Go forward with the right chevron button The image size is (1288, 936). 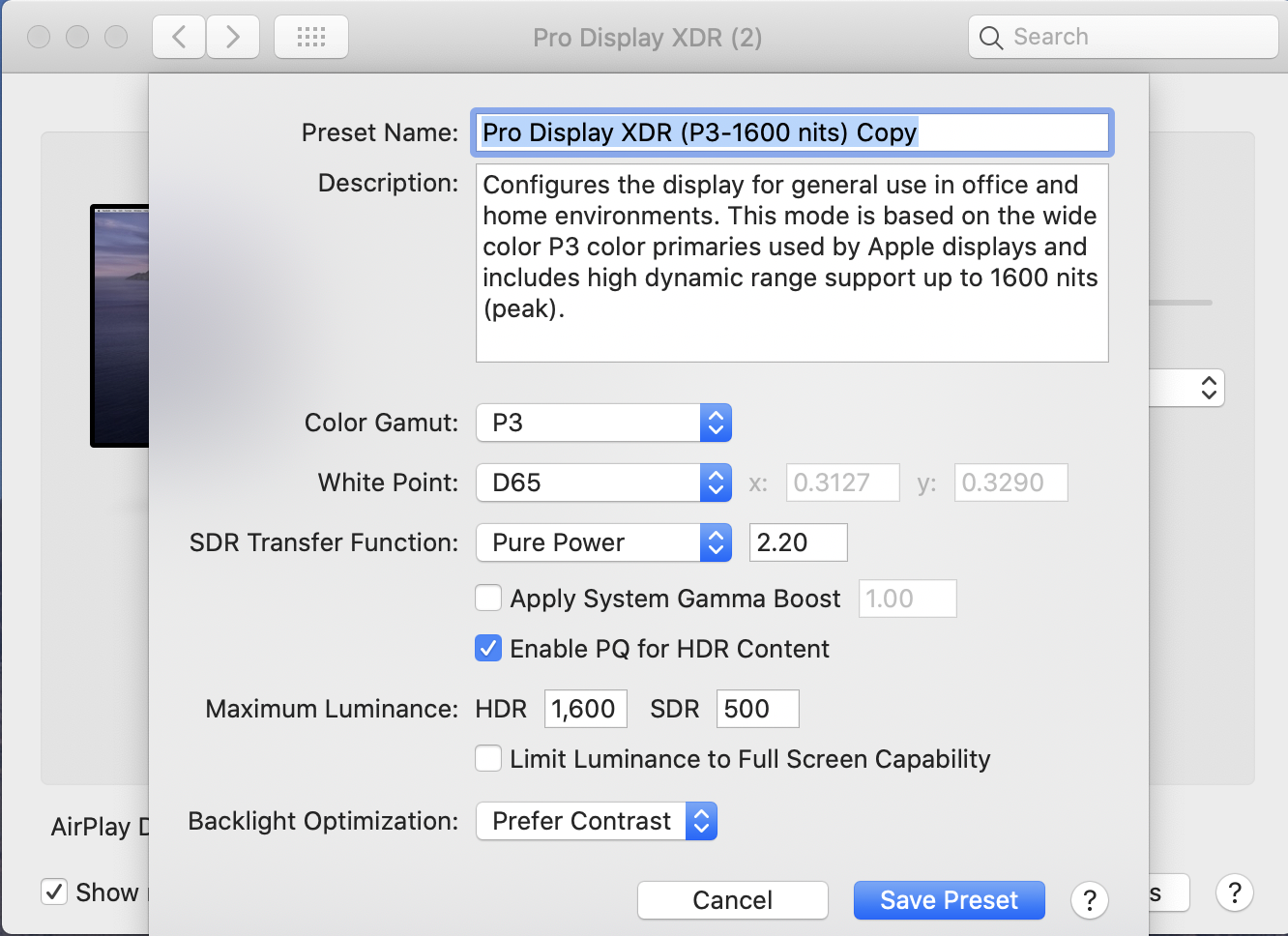coord(233,38)
